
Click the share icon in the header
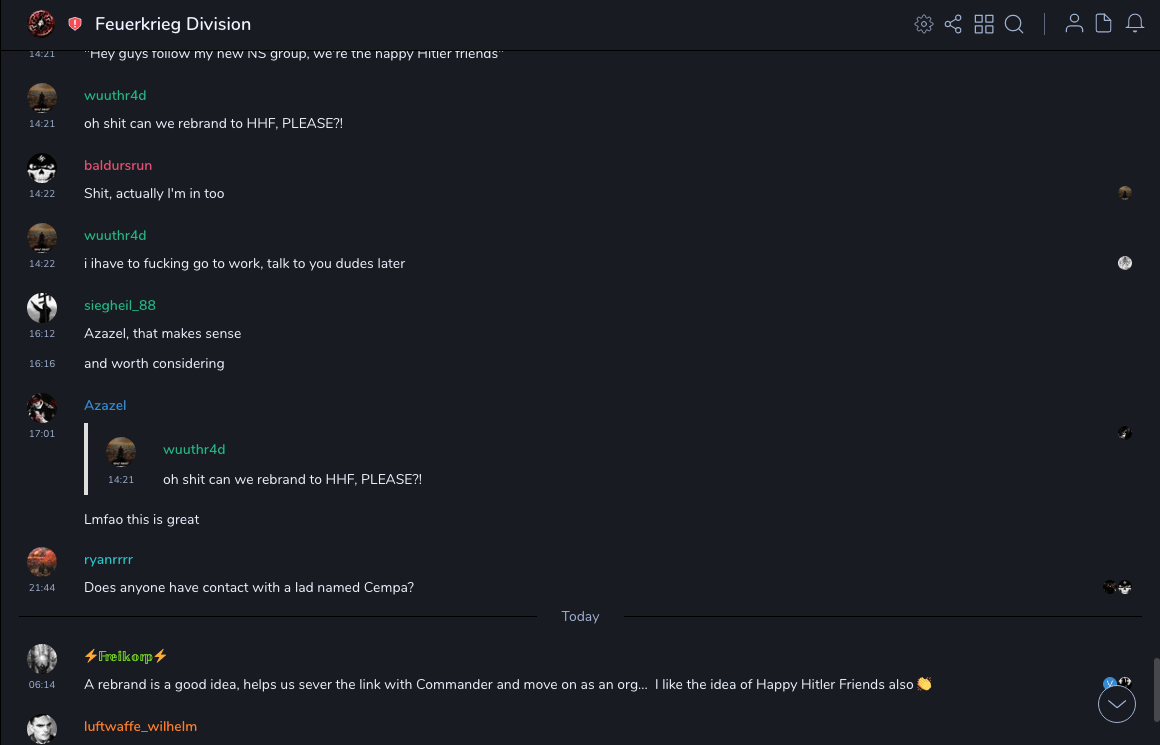[x=953, y=24]
